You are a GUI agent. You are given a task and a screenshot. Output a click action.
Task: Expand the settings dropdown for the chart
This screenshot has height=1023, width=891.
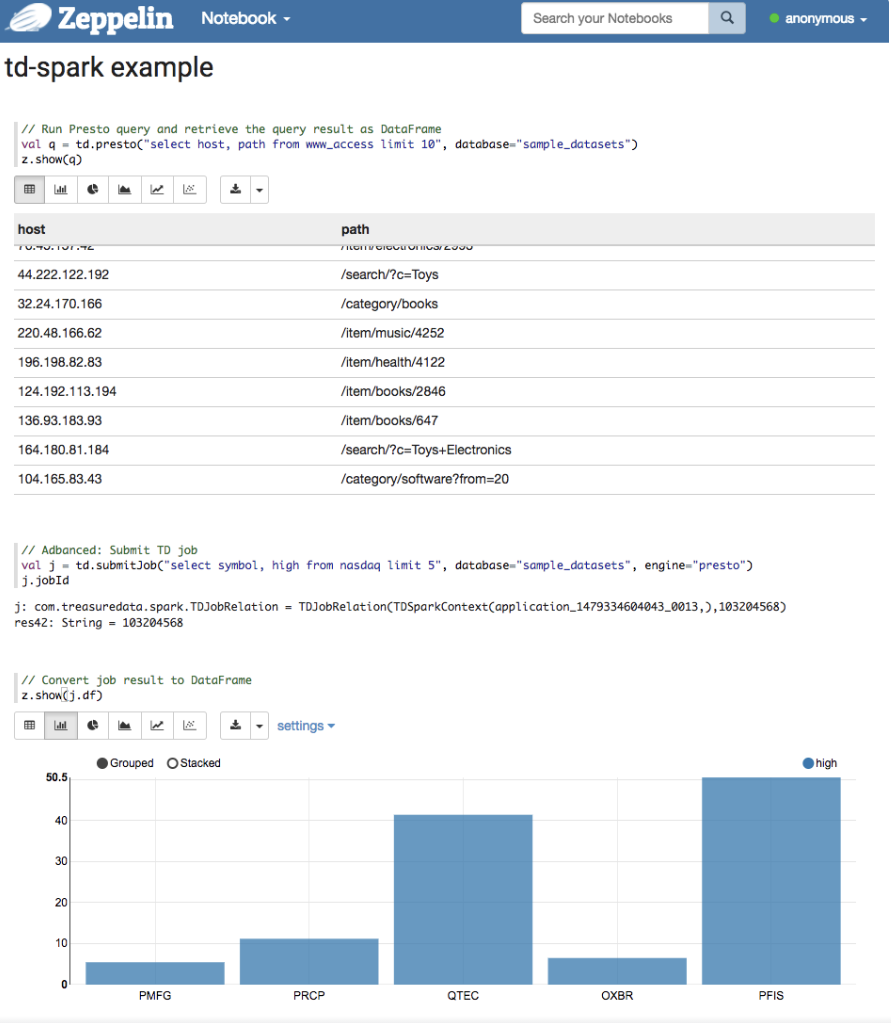(x=305, y=725)
